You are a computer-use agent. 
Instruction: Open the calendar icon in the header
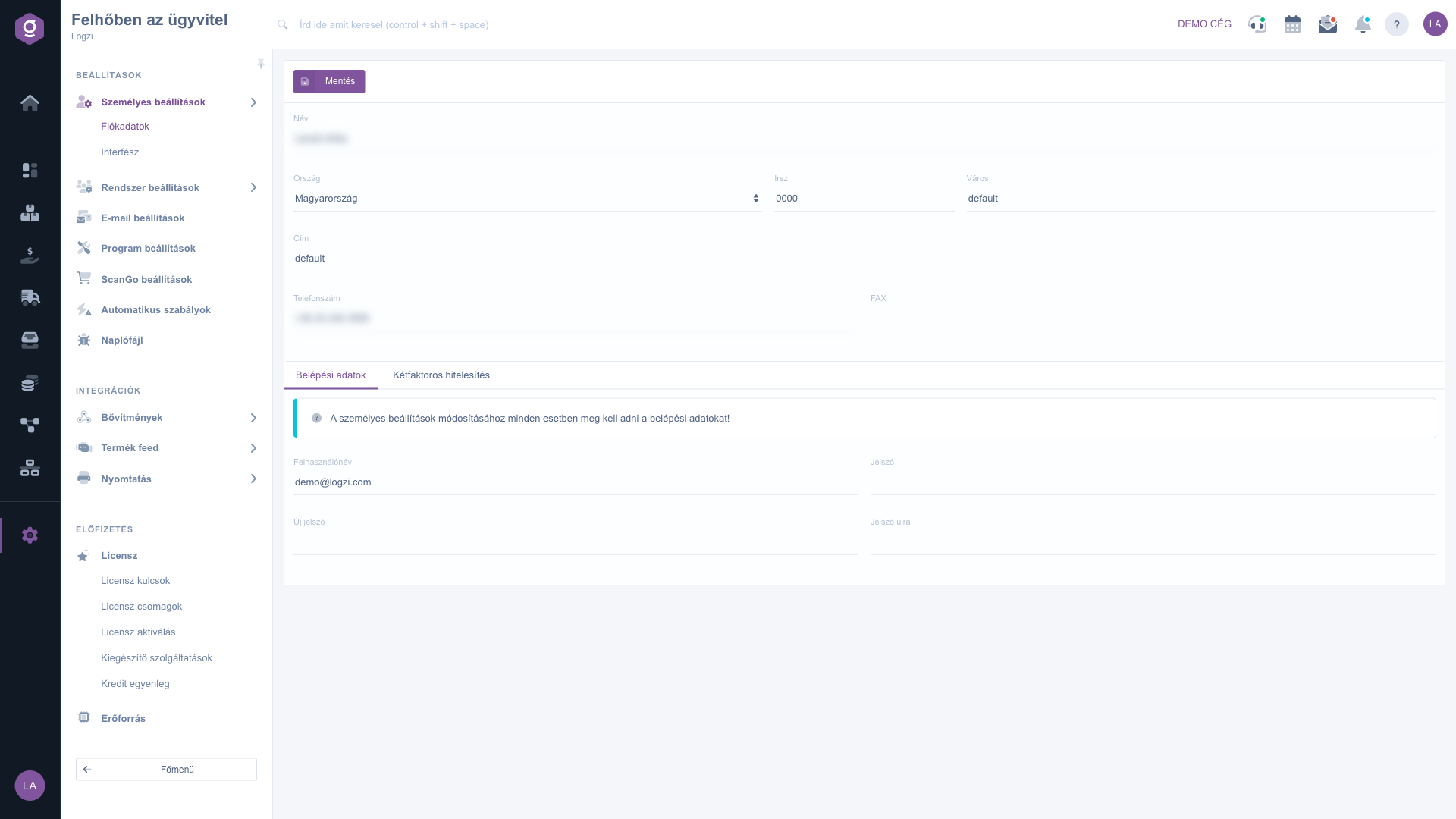click(1292, 24)
